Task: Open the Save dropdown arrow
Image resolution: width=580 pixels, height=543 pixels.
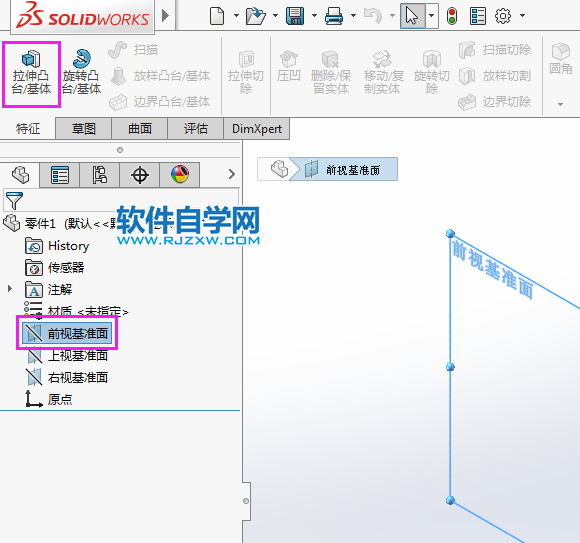Action: 314,16
